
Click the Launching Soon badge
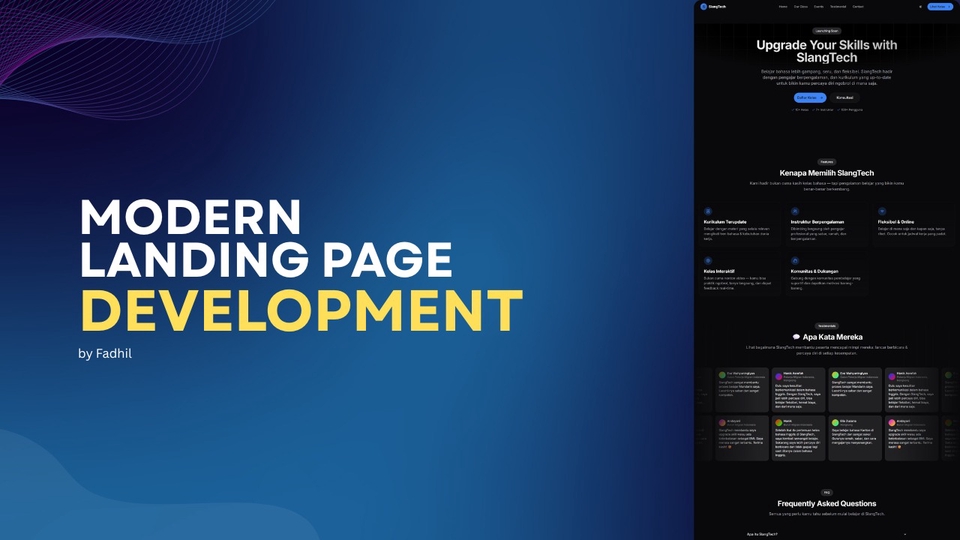(826, 31)
